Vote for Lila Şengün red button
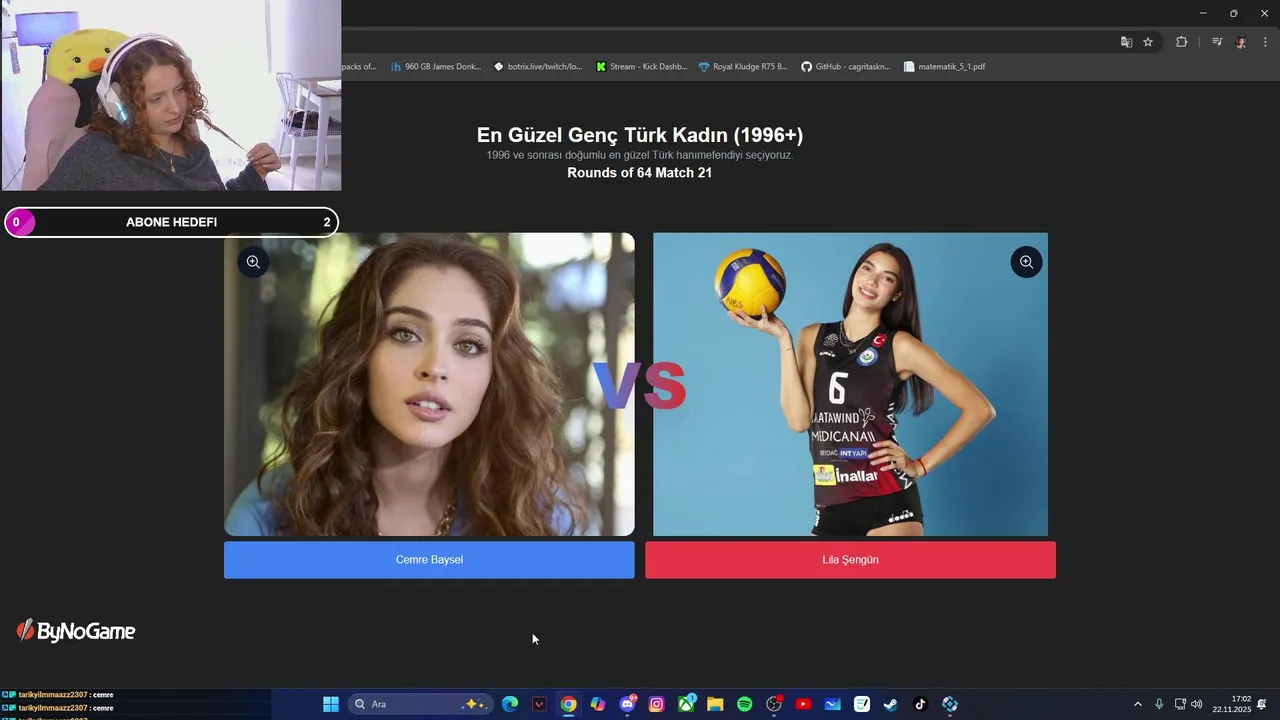This screenshot has width=1280, height=720. (850, 560)
